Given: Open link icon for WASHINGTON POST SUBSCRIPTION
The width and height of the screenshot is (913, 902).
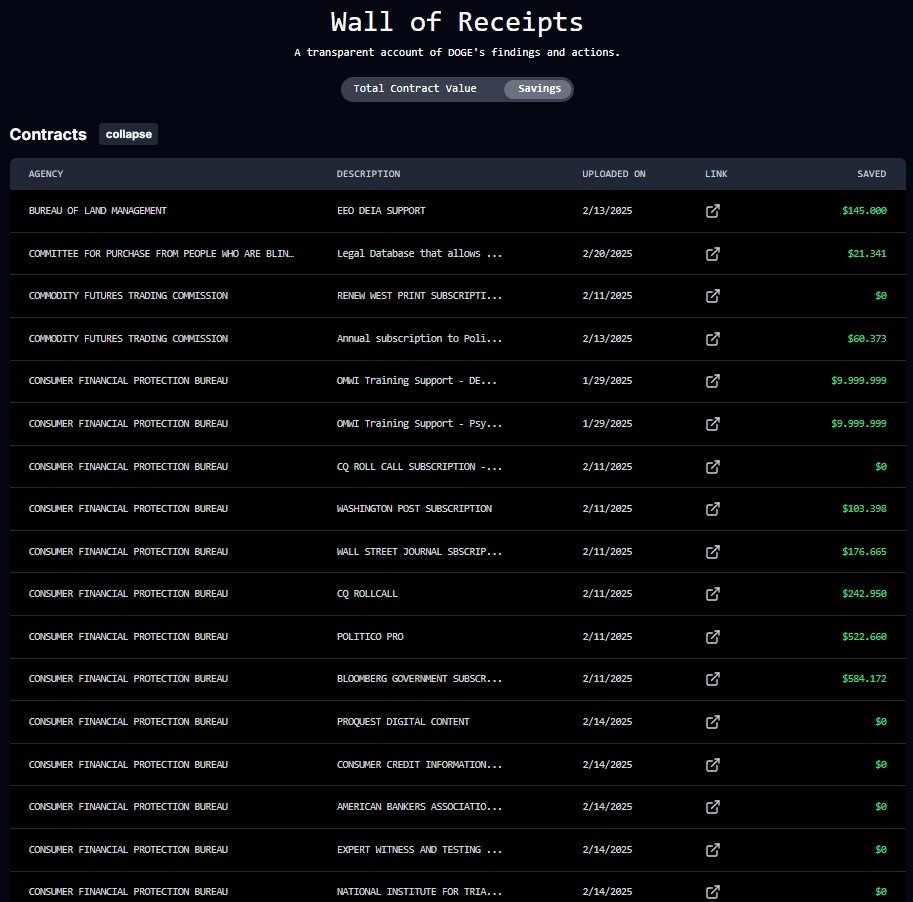Looking at the screenshot, I should coord(713,509).
